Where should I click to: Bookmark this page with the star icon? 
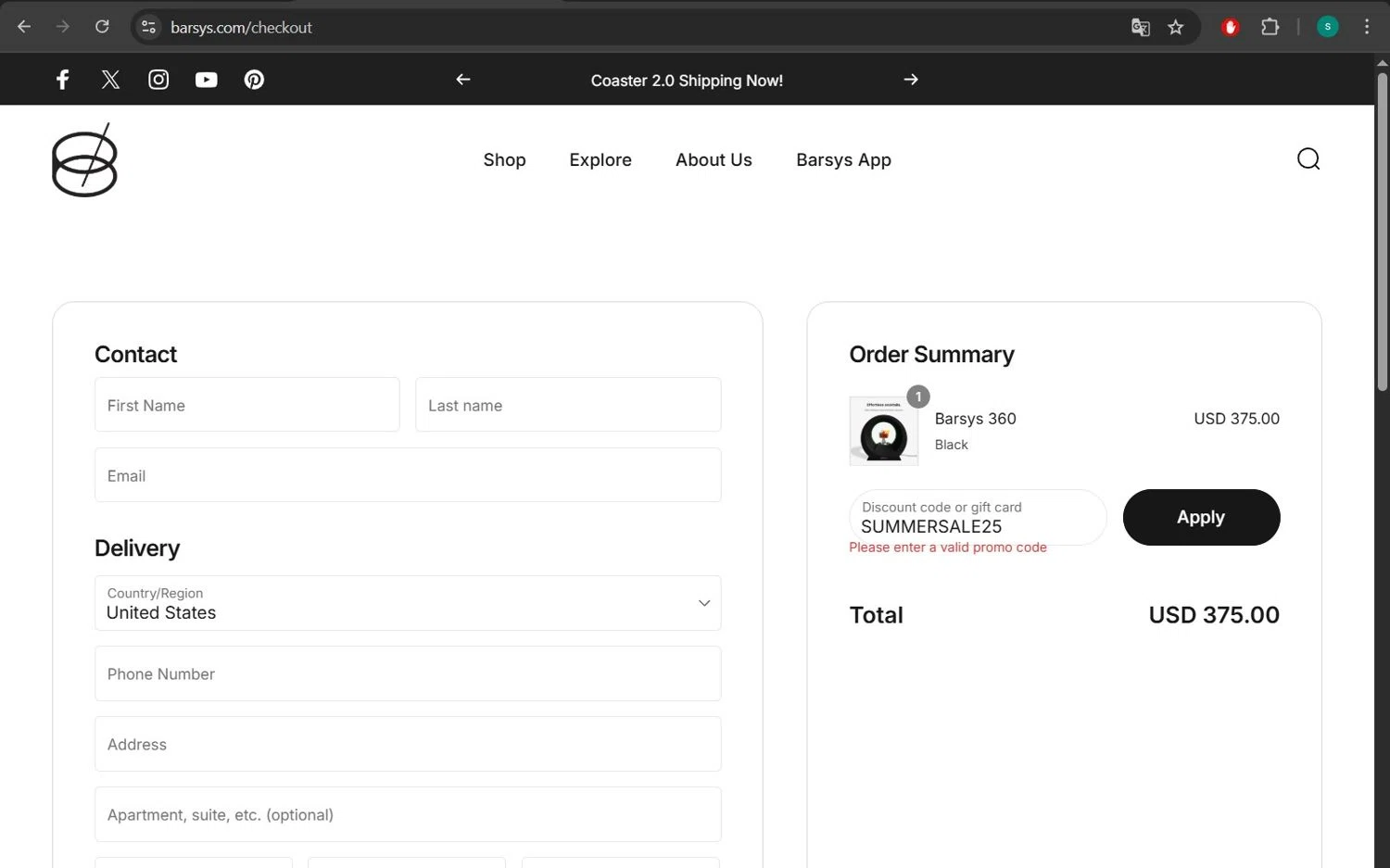1176,27
